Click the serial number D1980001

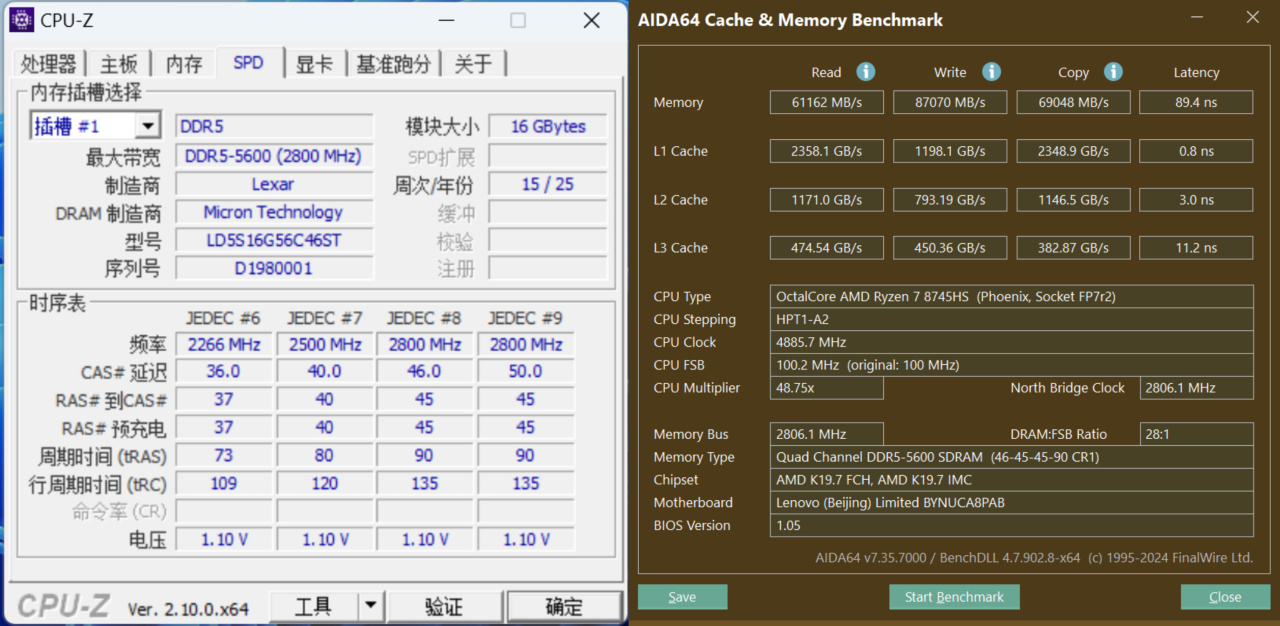274,268
